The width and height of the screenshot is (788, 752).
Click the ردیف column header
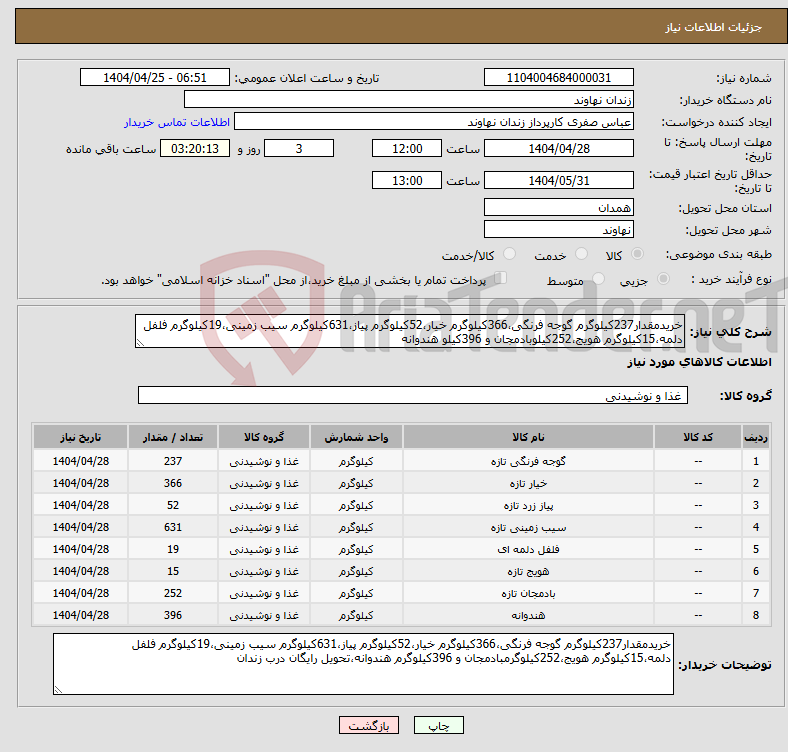point(756,437)
